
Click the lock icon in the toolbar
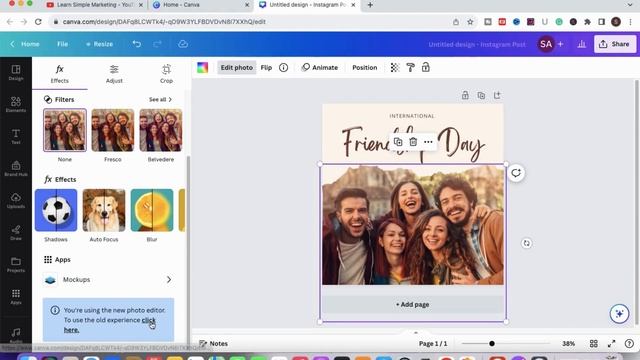(426, 67)
